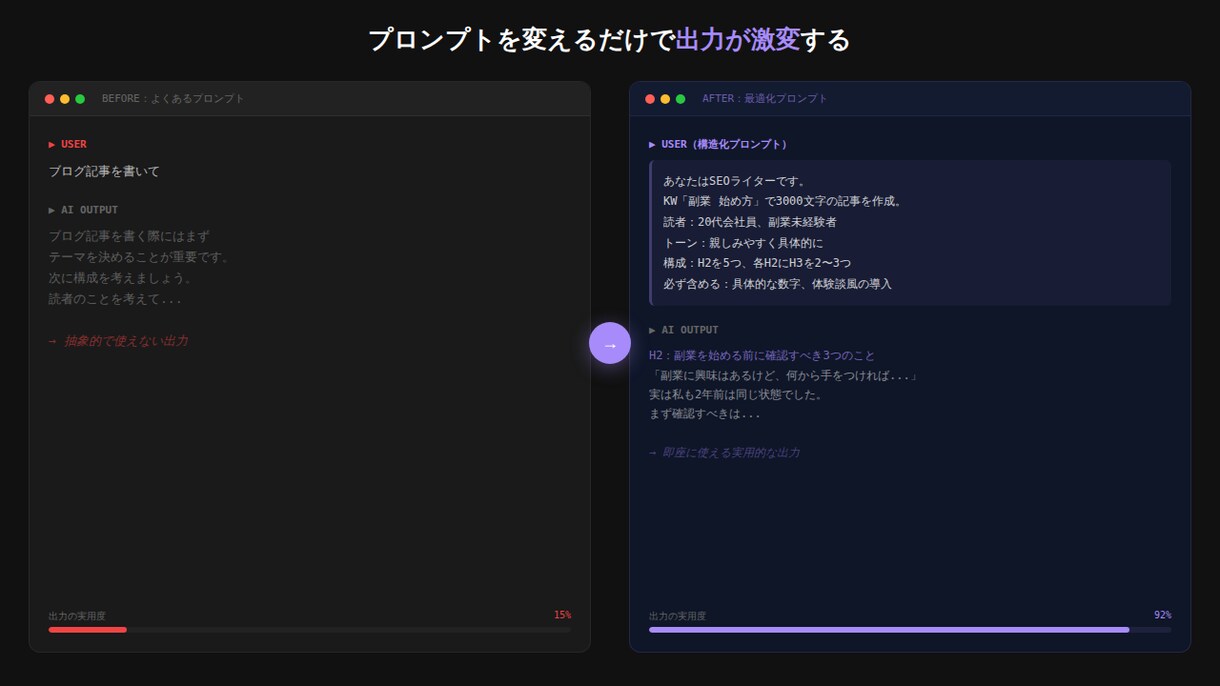The height and width of the screenshot is (686, 1220).
Task: Click the prompt text 'ブログ記事を書いて'
Action: pos(104,172)
